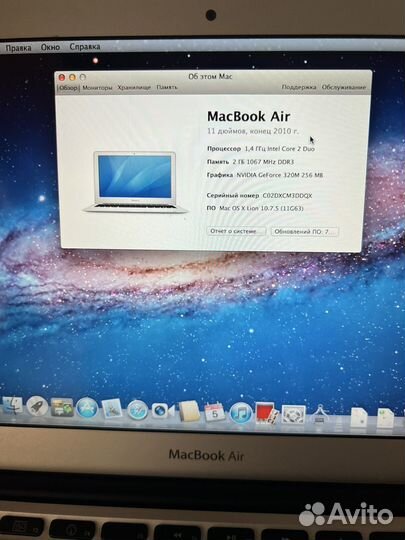Screen dimensions: 405x540
Task: Close the Об этом Mac window
Action: 62,77
